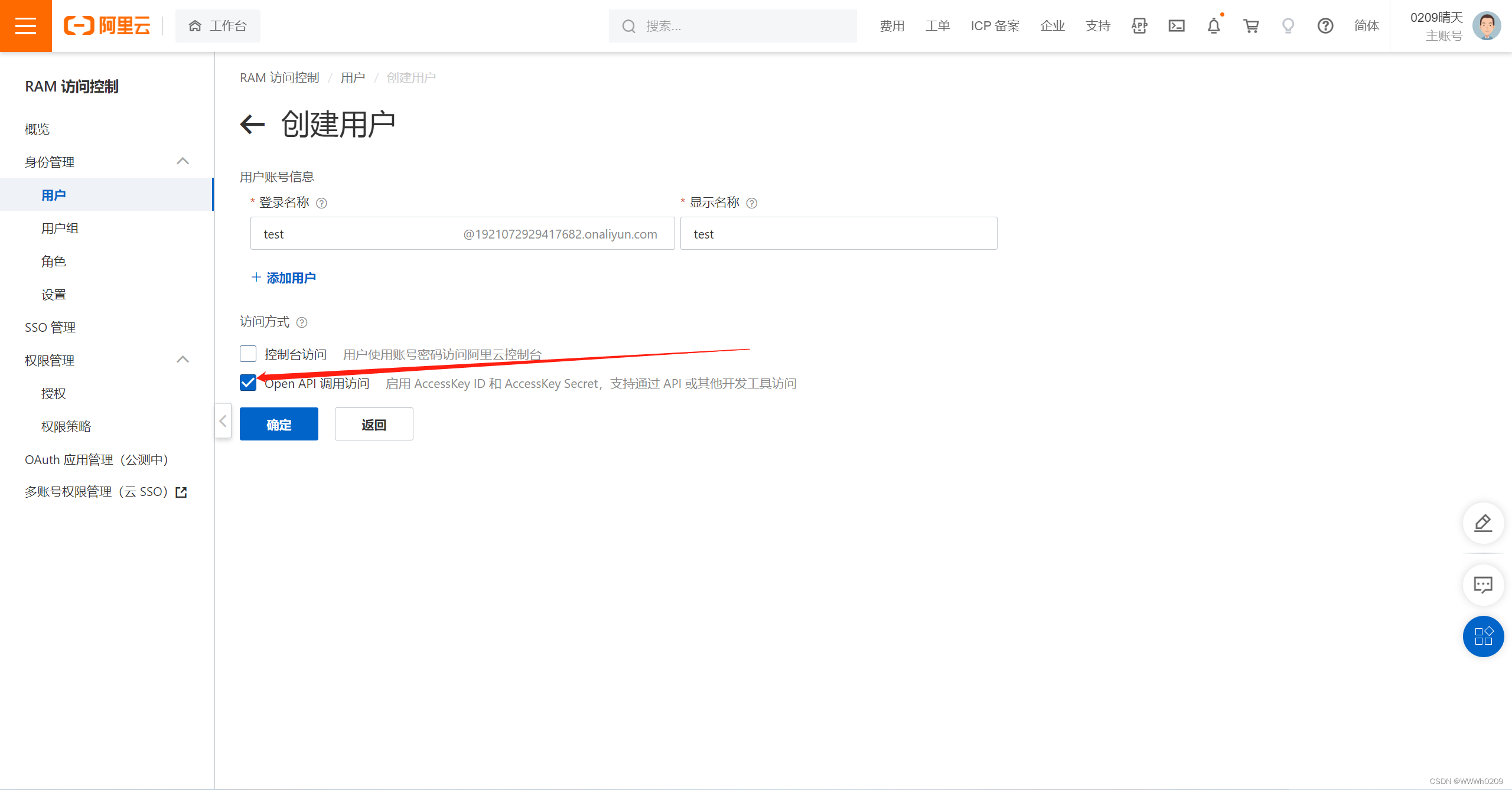
Task: Click external link icon beside 云 SSO
Action: [181, 492]
